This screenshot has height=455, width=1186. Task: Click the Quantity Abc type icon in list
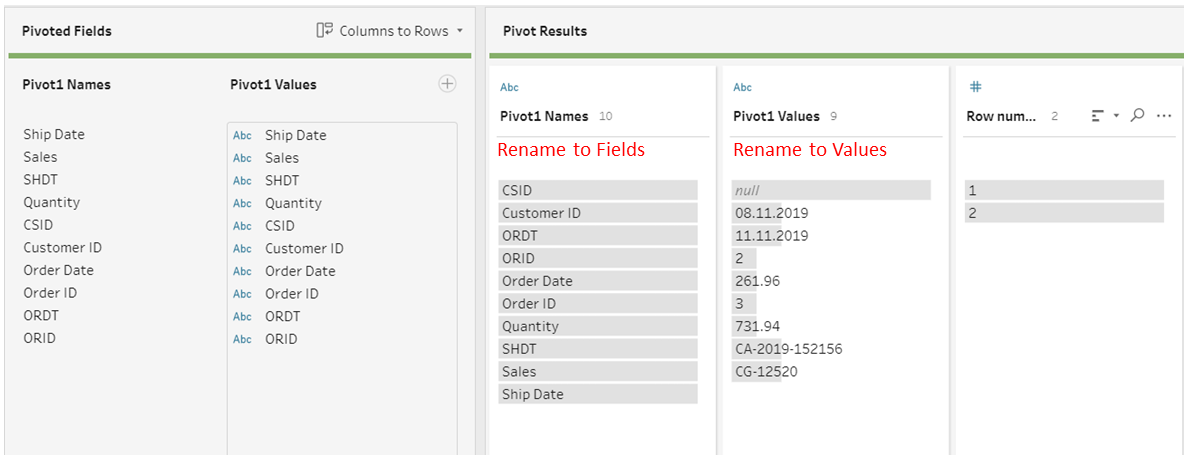(242, 203)
